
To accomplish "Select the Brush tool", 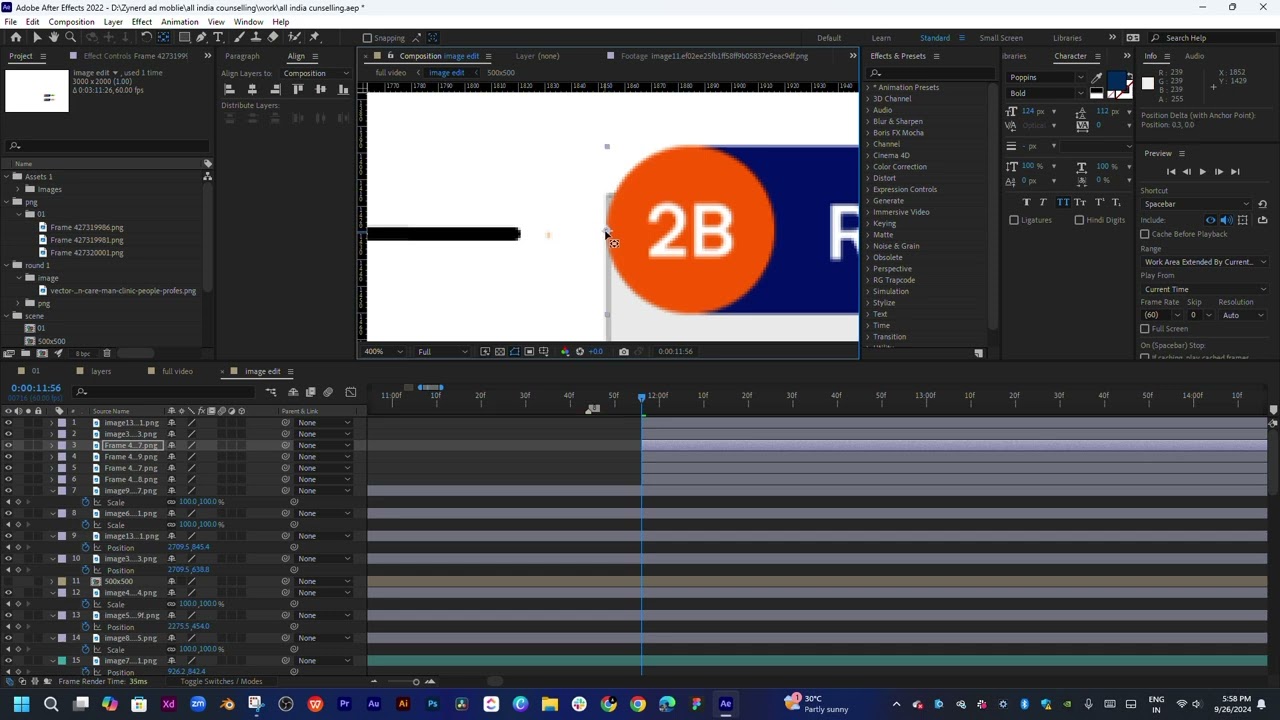I will tap(238, 37).
